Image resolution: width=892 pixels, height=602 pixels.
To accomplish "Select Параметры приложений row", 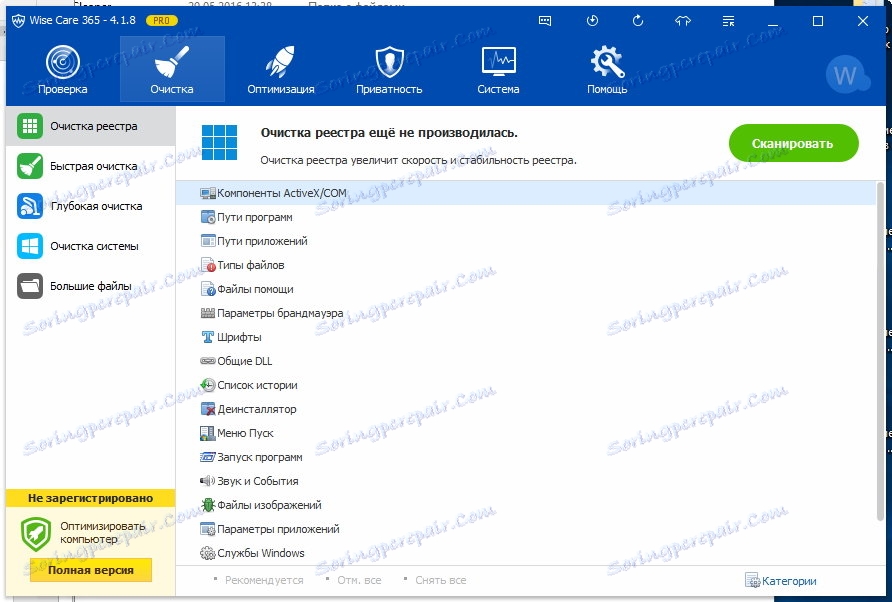I will coord(526,529).
